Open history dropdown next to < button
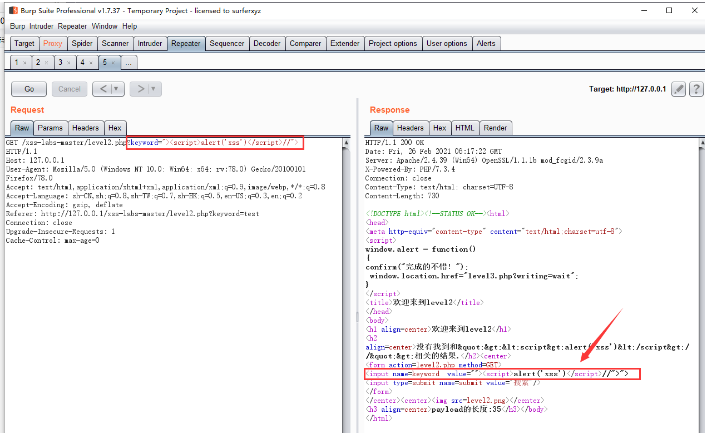 (116, 89)
